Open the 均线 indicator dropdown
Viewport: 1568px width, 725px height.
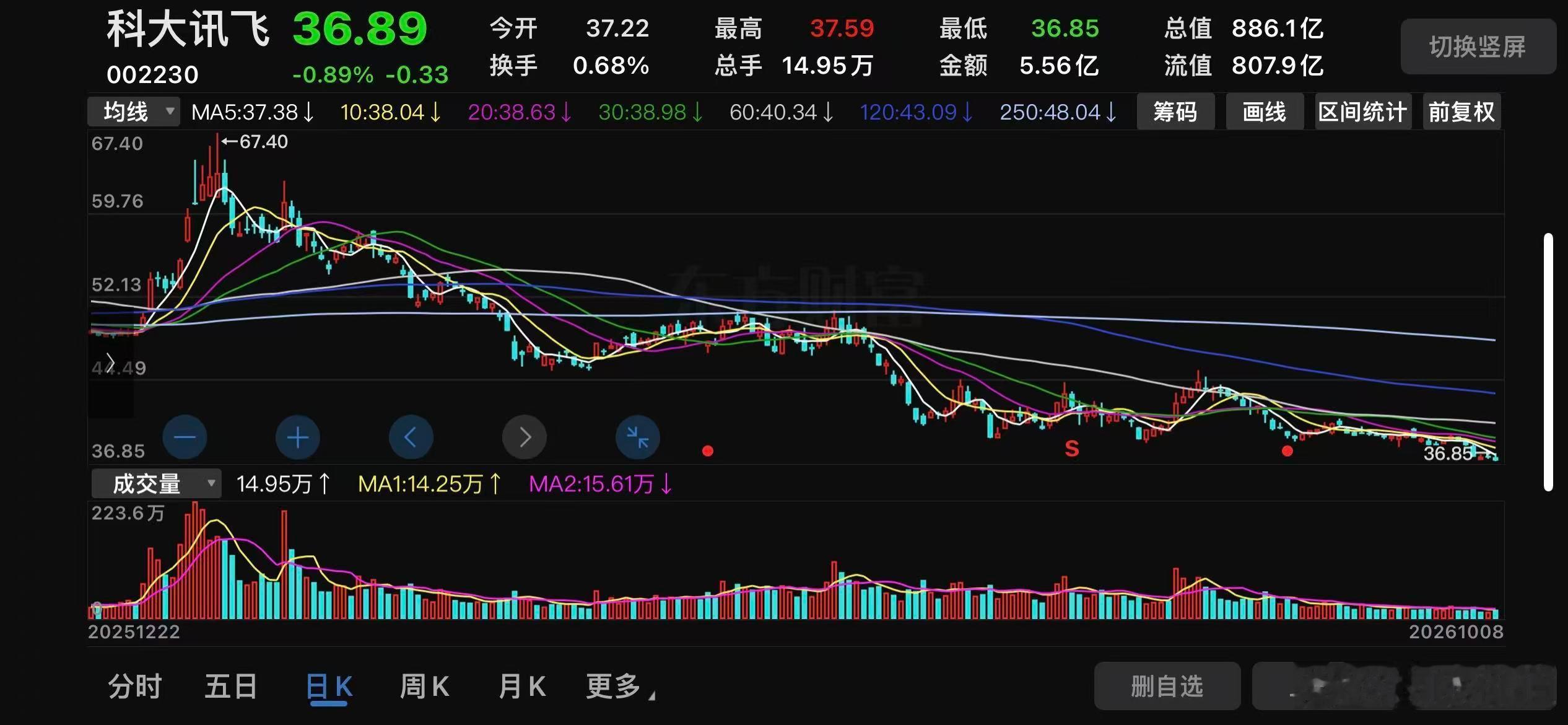tap(134, 112)
